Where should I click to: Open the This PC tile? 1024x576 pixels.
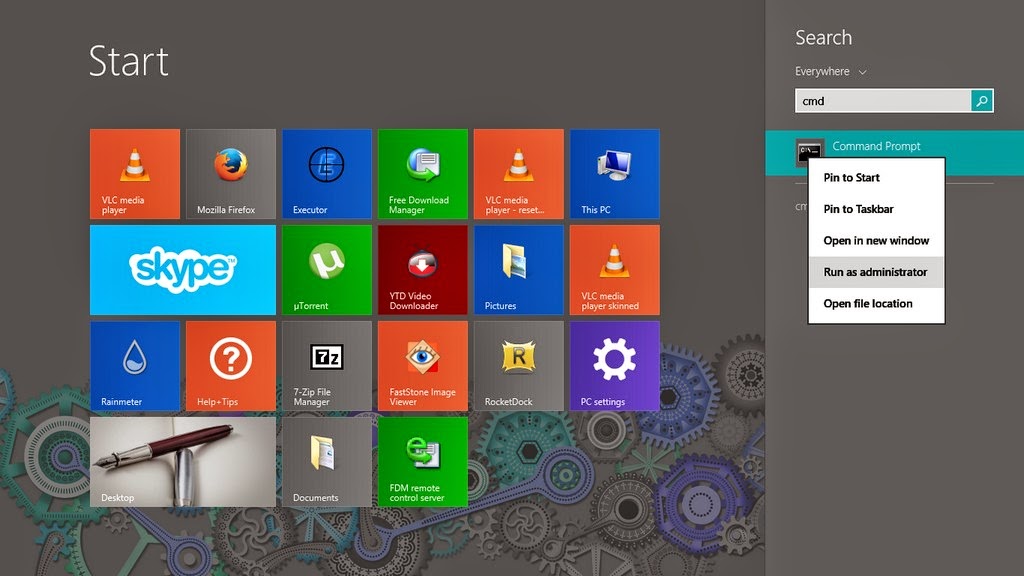pos(615,174)
